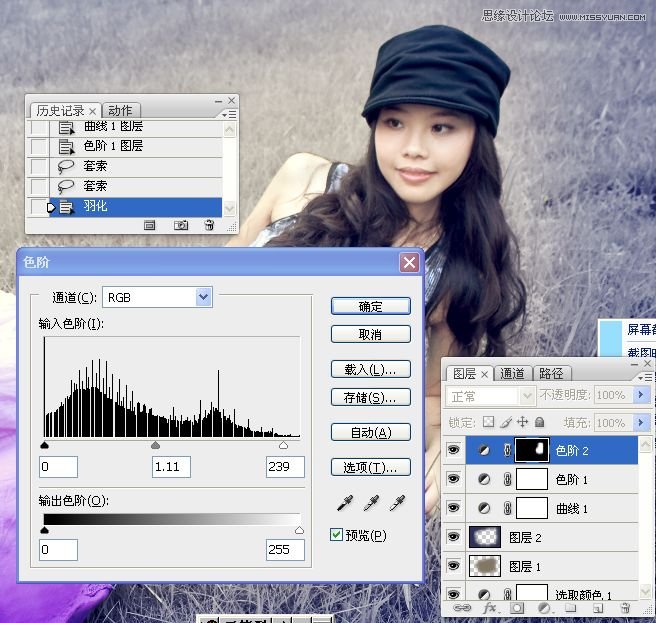The width and height of the screenshot is (656, 623).
Task: Click adjustment icon of 色阶 2 layer
Action: [x=484, y=450]
